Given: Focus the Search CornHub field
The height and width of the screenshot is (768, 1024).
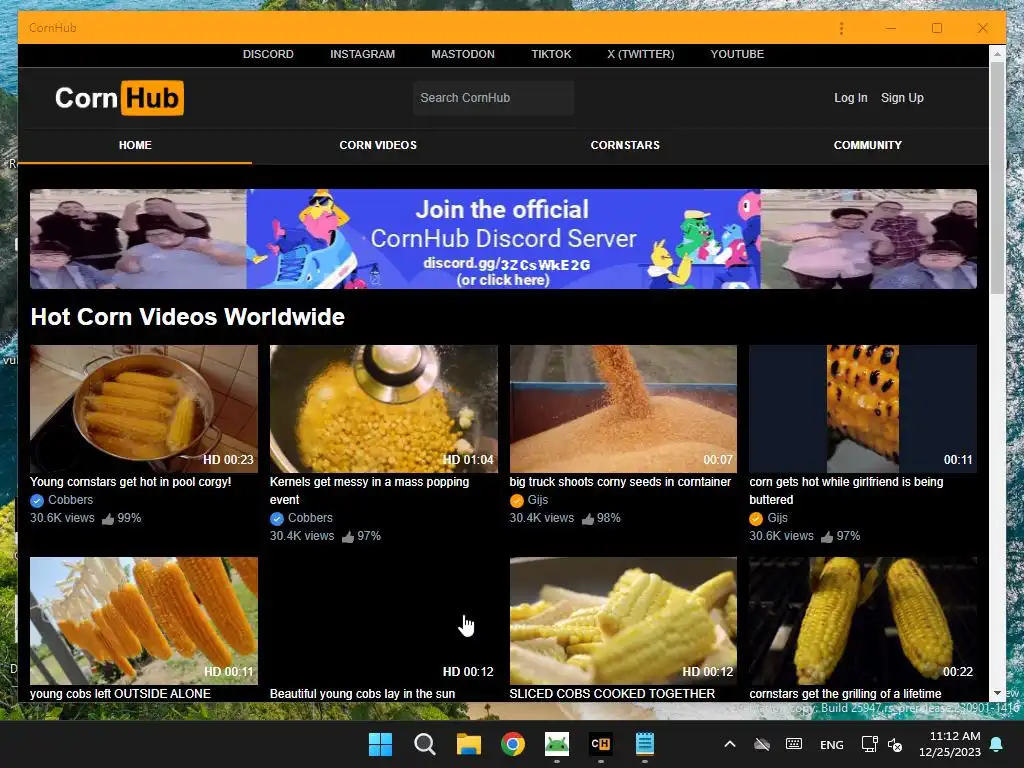Looking at the screenshot, I should click(493, 98).
